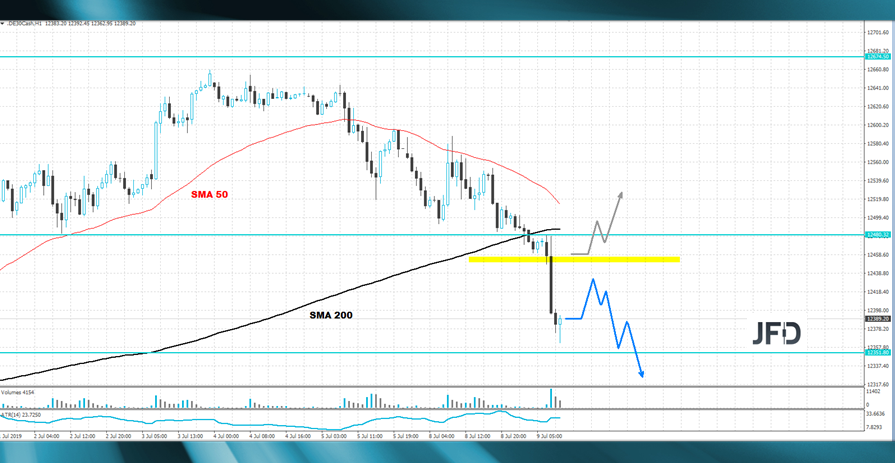Click the 12519.80 price axis label
Image resolution: width=895 pixels, height=463 pixels.
click(878, 199)
